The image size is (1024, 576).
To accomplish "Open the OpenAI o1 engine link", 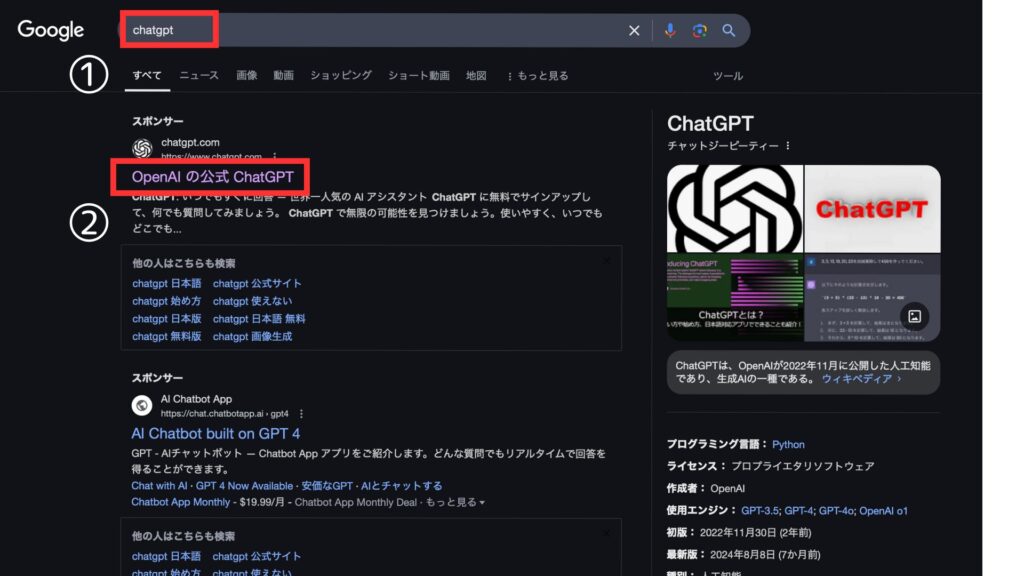I will point(883,511).
